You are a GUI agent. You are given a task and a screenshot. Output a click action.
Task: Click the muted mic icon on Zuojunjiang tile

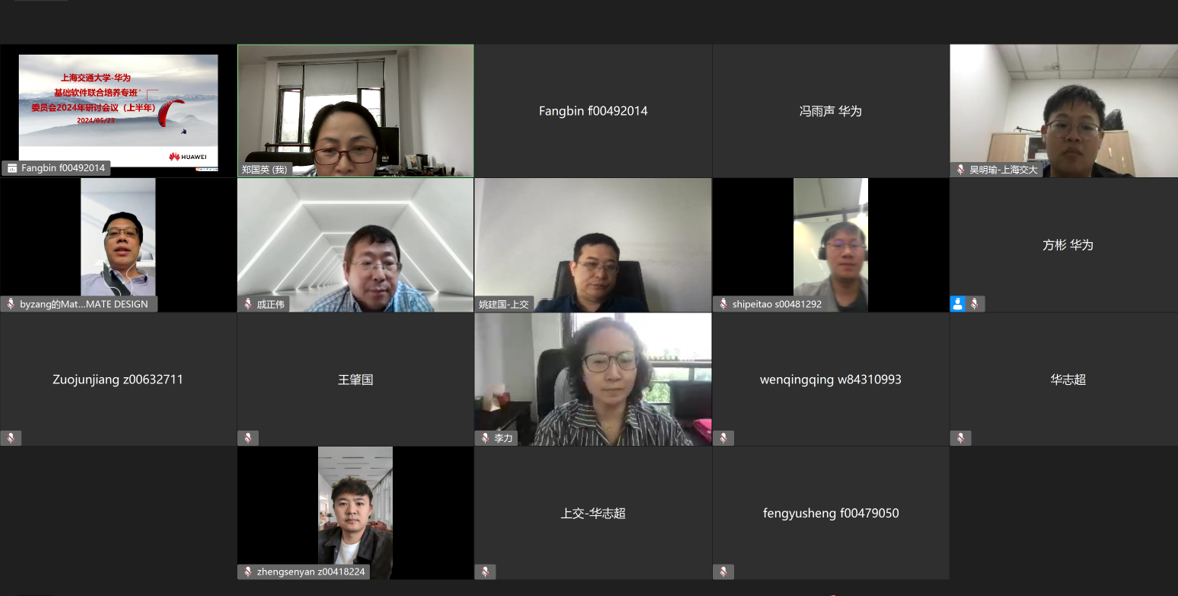11,438
